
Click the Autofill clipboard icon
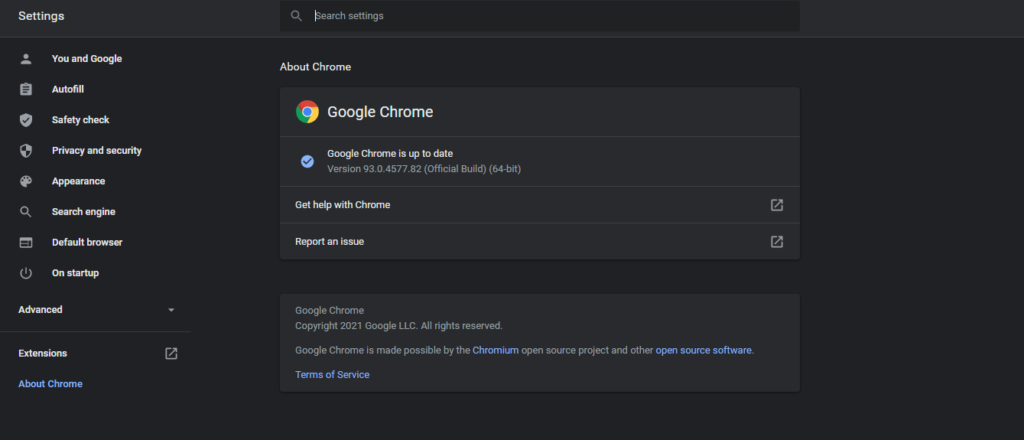(x=26, y=89)
